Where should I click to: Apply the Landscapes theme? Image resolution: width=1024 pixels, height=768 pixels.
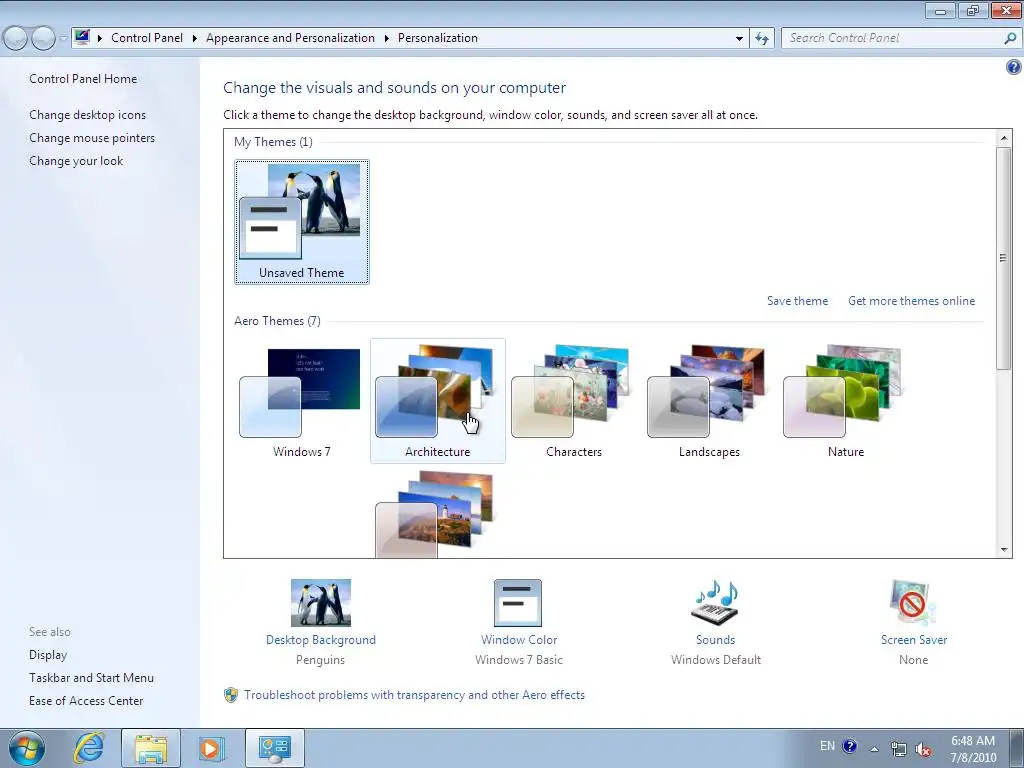[x=709, y=401]
